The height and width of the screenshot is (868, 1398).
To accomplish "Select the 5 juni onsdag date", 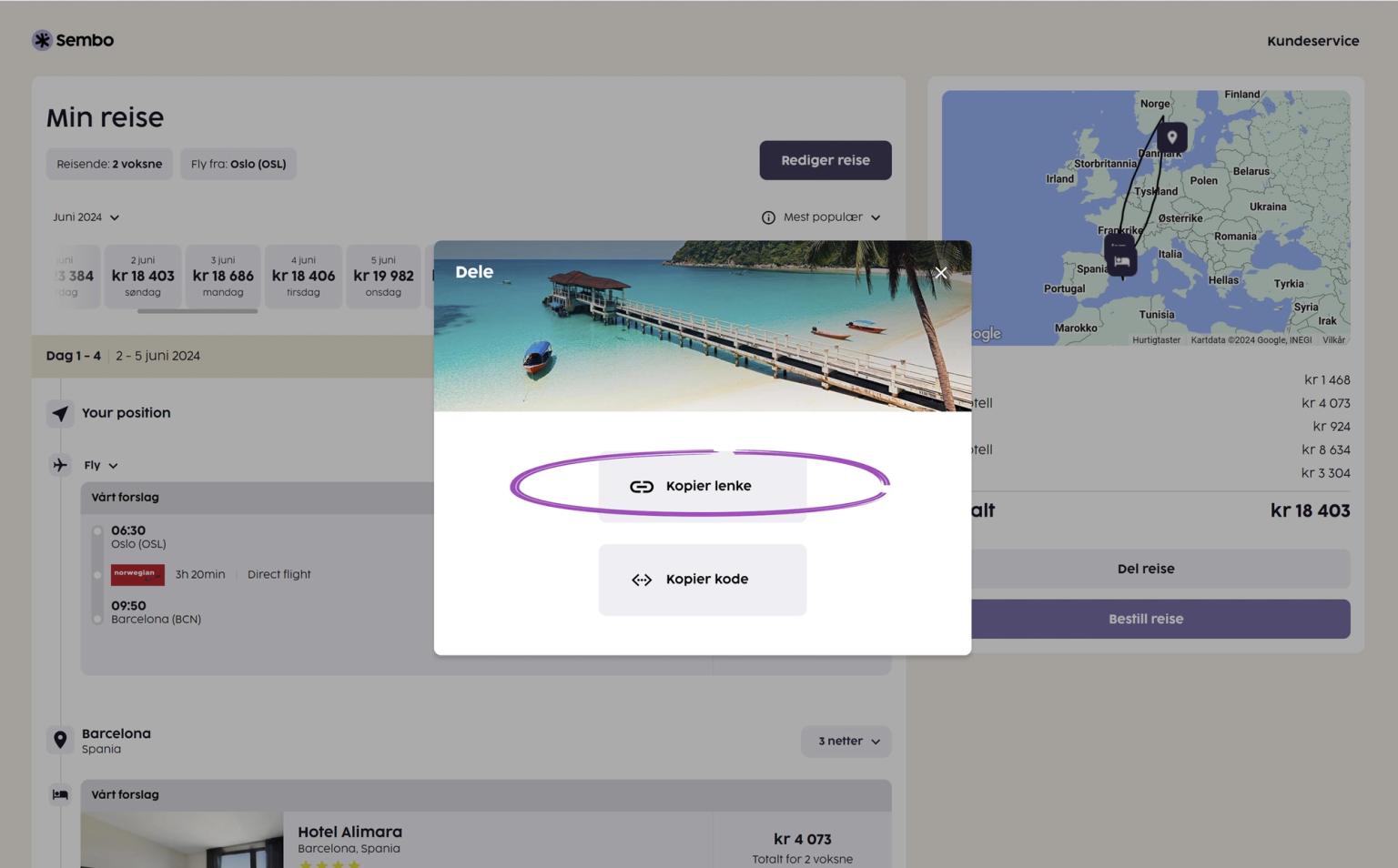I will click(x=383, y=277).
